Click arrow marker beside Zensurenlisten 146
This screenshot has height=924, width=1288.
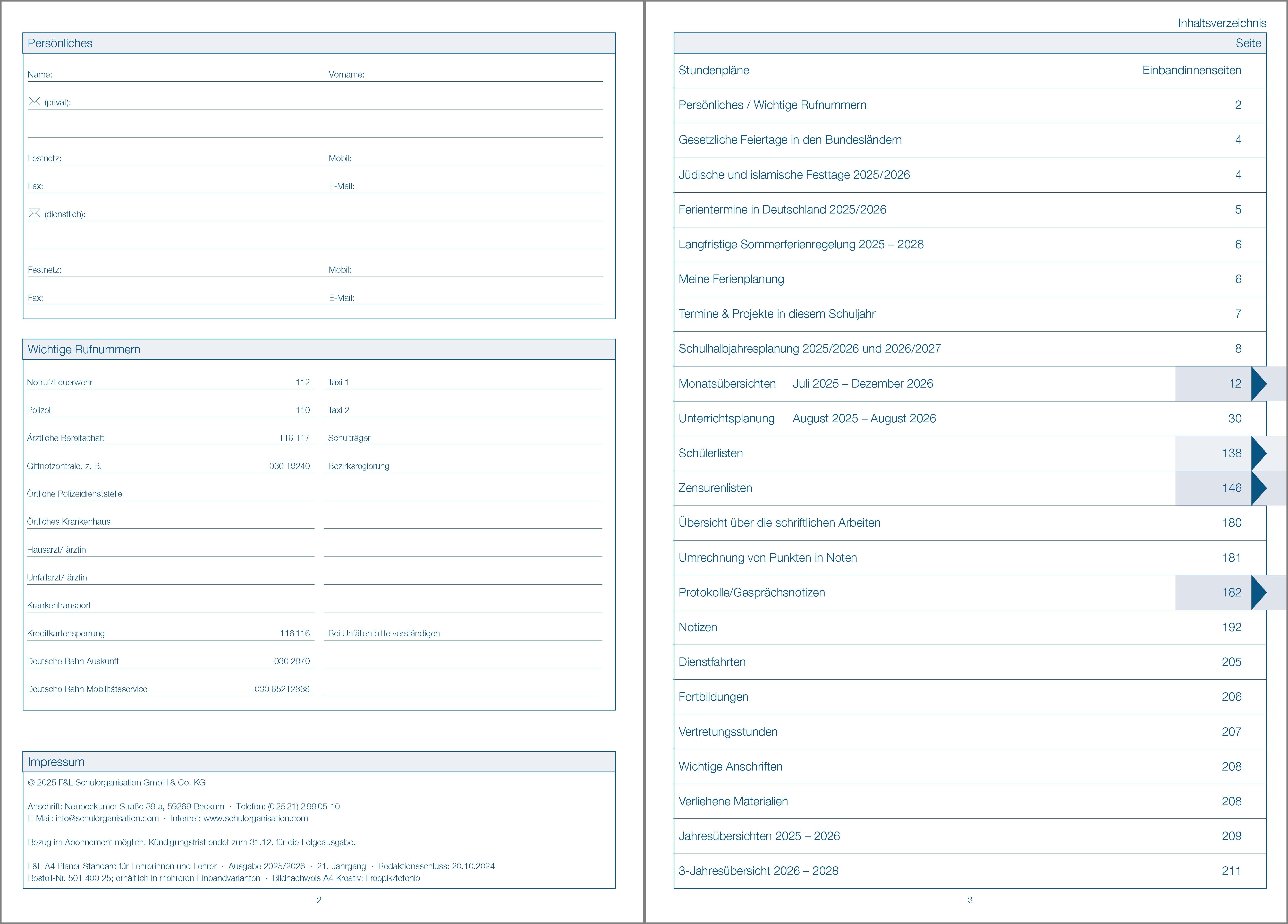coord(1257,488)
